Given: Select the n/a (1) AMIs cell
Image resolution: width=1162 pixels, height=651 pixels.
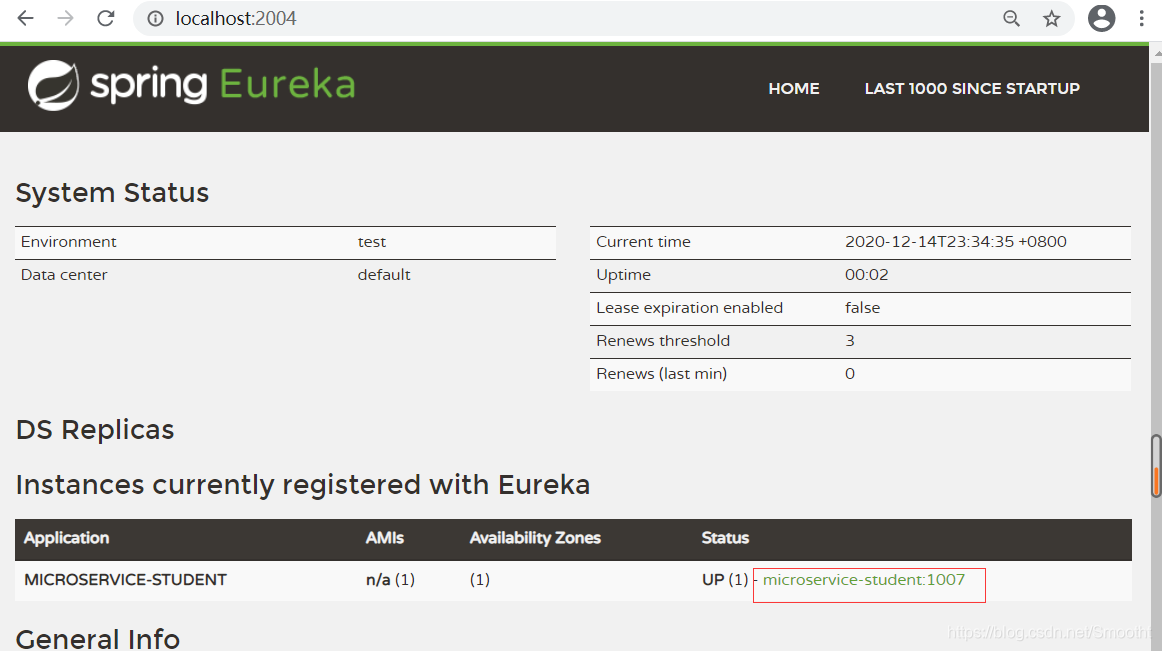Looking at the screenshot, I should point(390,580).
